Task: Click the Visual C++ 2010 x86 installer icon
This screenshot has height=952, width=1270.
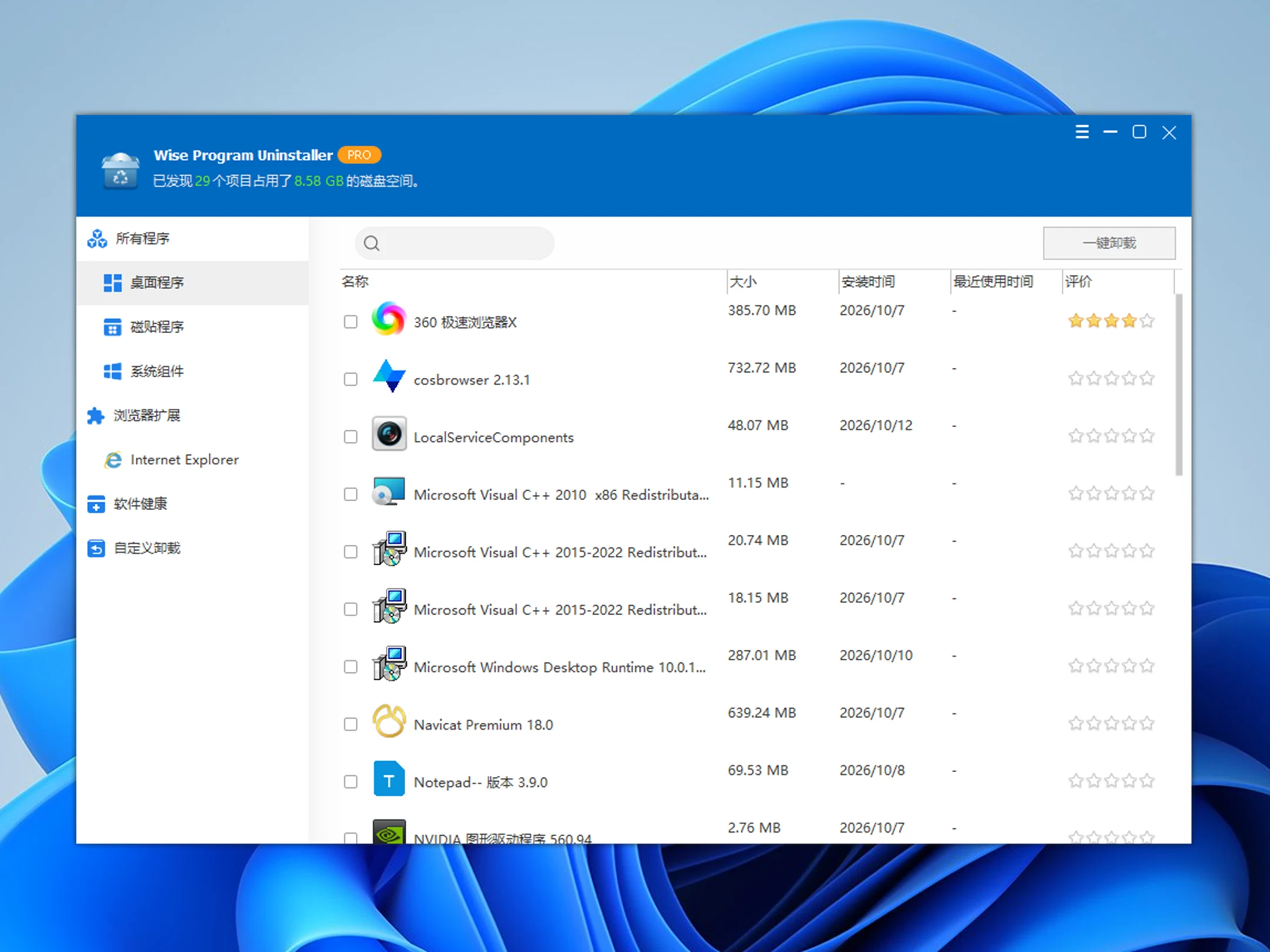Action: [388, 492]
